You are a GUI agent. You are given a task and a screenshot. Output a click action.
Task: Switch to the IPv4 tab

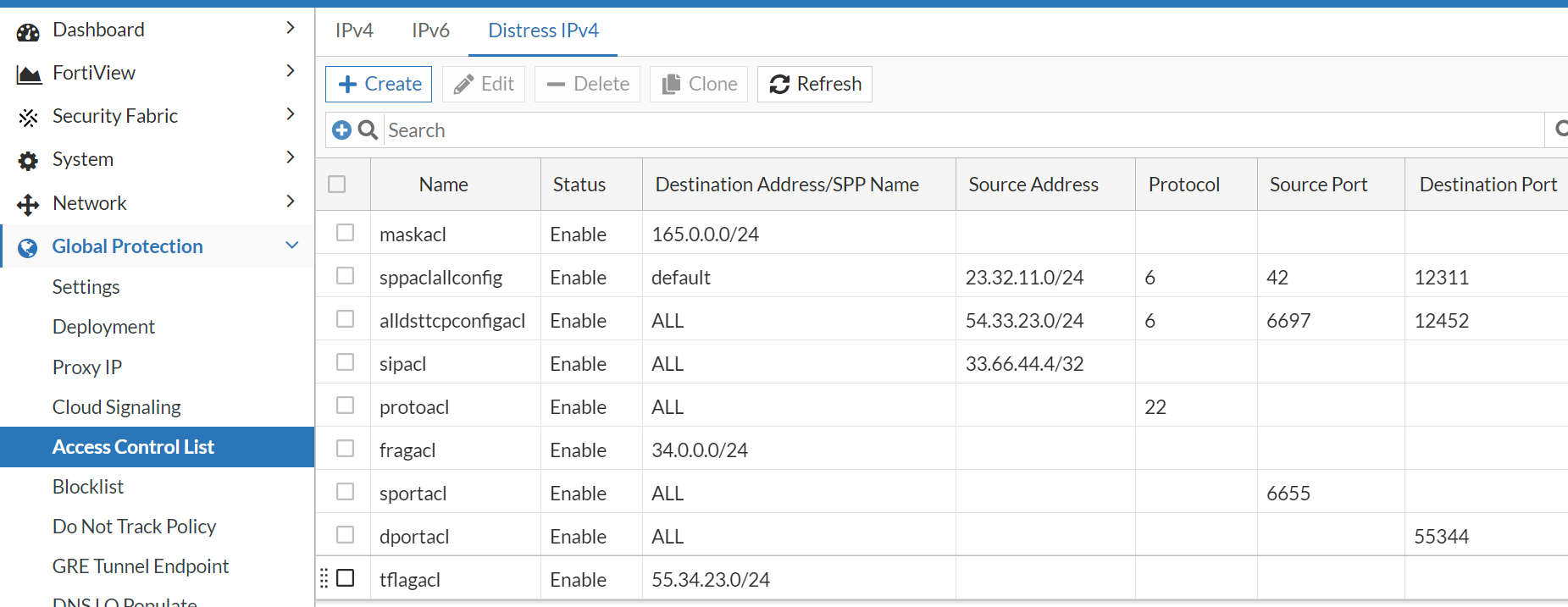[x=354, y=30]
